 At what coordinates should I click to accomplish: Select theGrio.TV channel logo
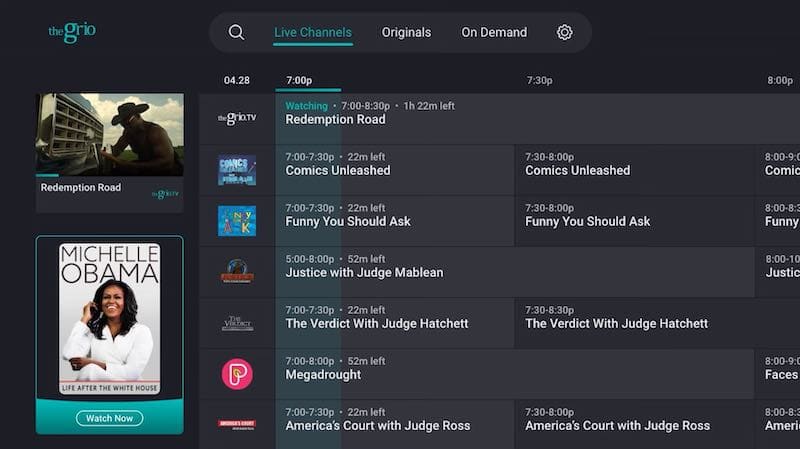(237, 118)
